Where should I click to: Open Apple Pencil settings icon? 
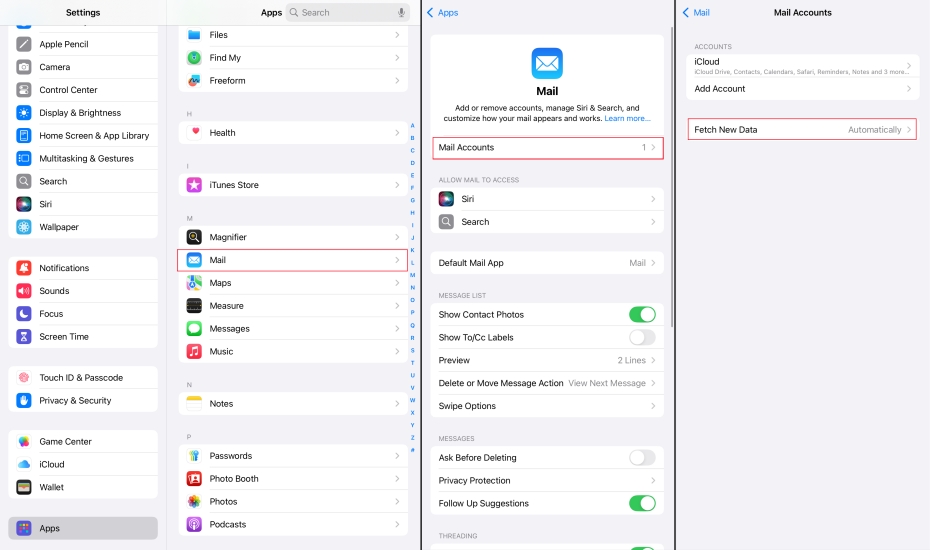click(24, 44)
